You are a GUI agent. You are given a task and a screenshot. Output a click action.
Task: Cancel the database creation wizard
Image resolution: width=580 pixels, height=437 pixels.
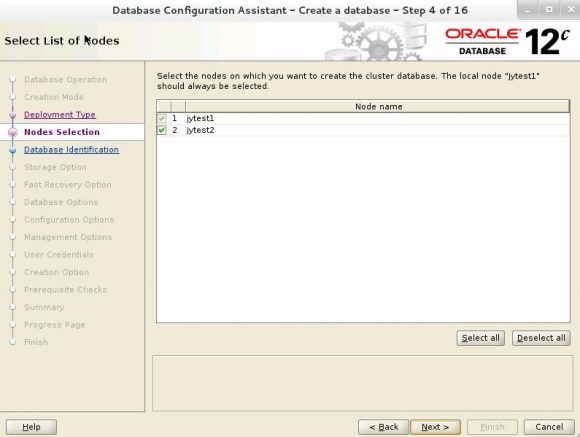(549, 427)
